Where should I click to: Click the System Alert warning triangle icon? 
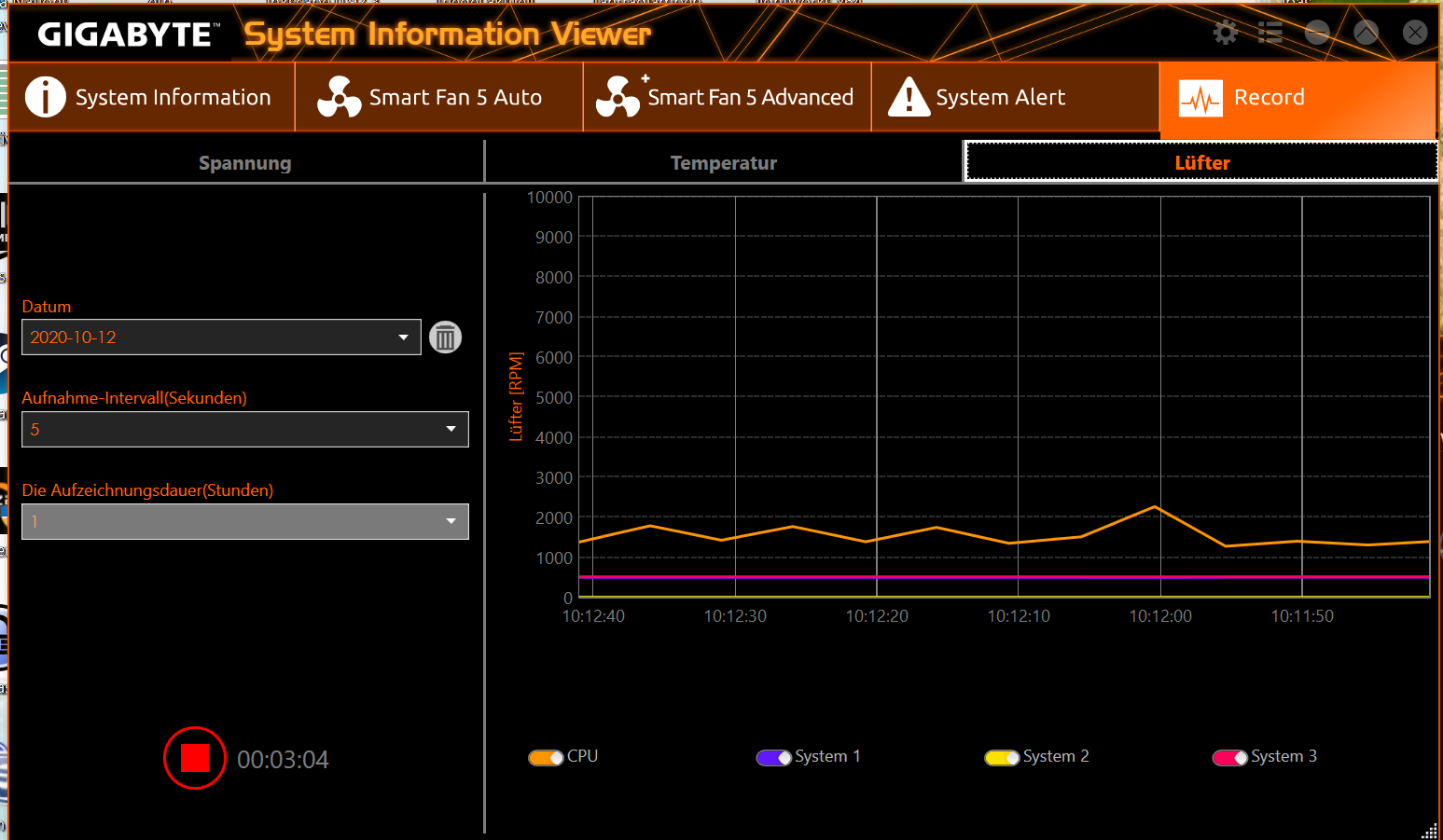click(x=909, y=97)
